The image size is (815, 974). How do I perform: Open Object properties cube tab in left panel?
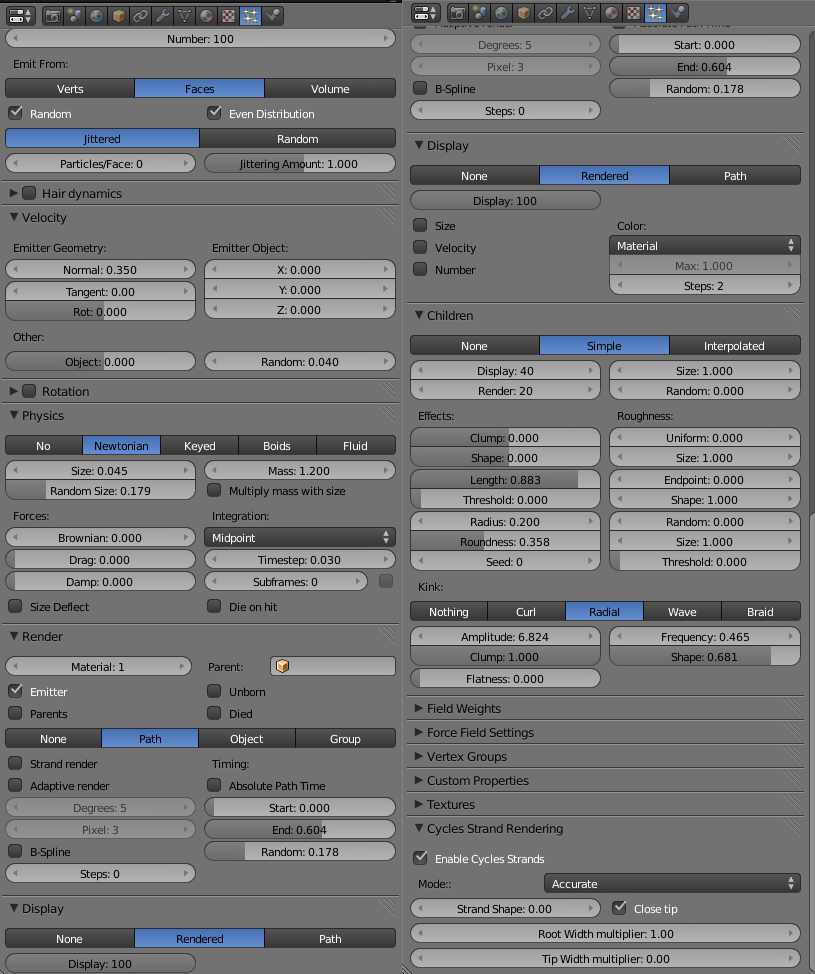119,16
